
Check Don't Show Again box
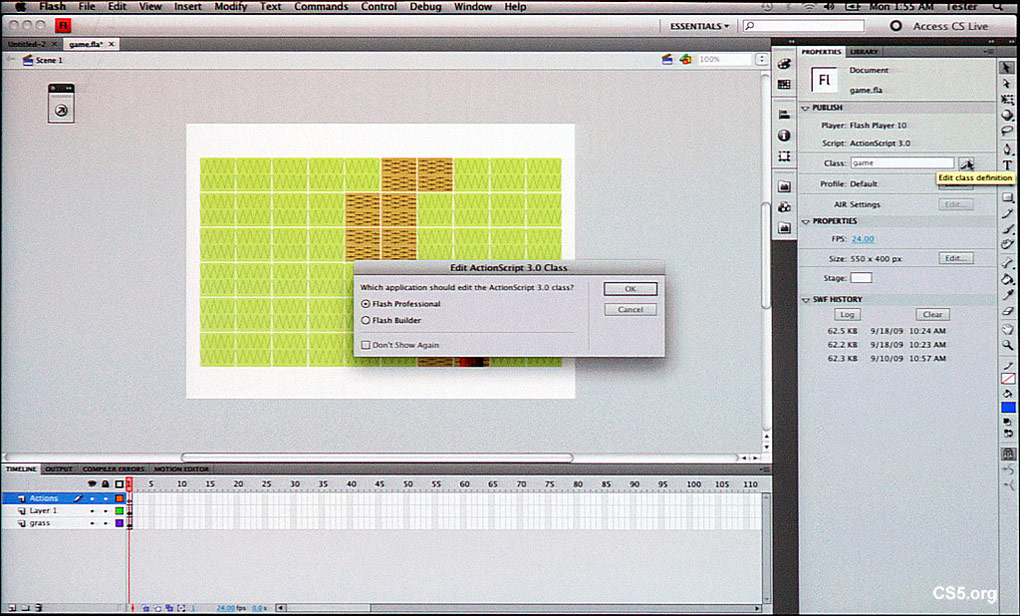click(366, 345)
